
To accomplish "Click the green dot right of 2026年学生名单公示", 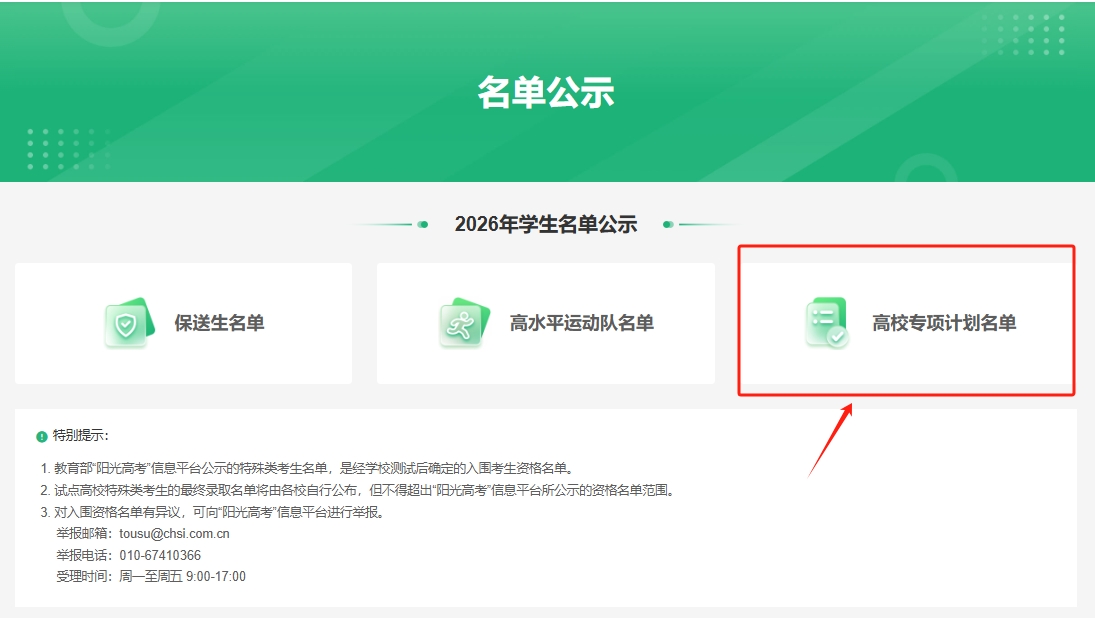I will tap(668, 224).
